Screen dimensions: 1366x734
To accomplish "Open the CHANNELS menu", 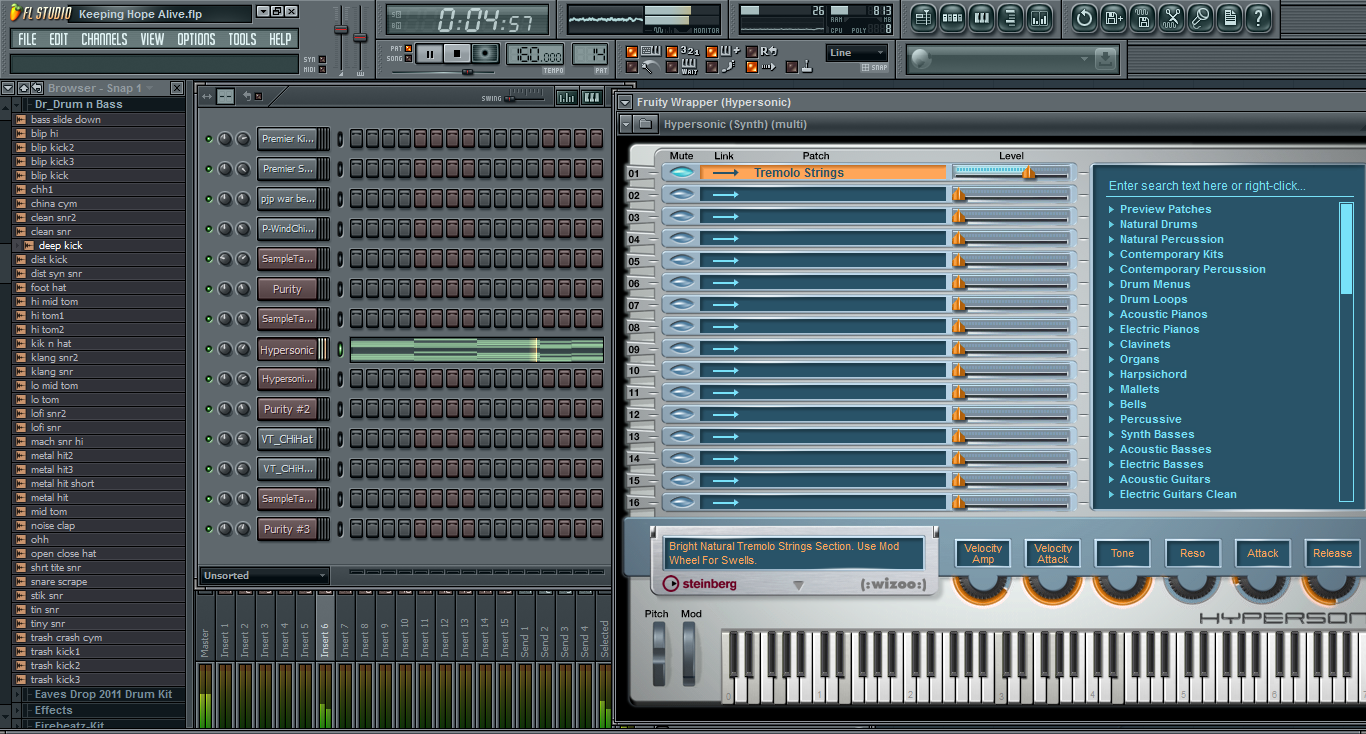I will (x=104, y=39).
